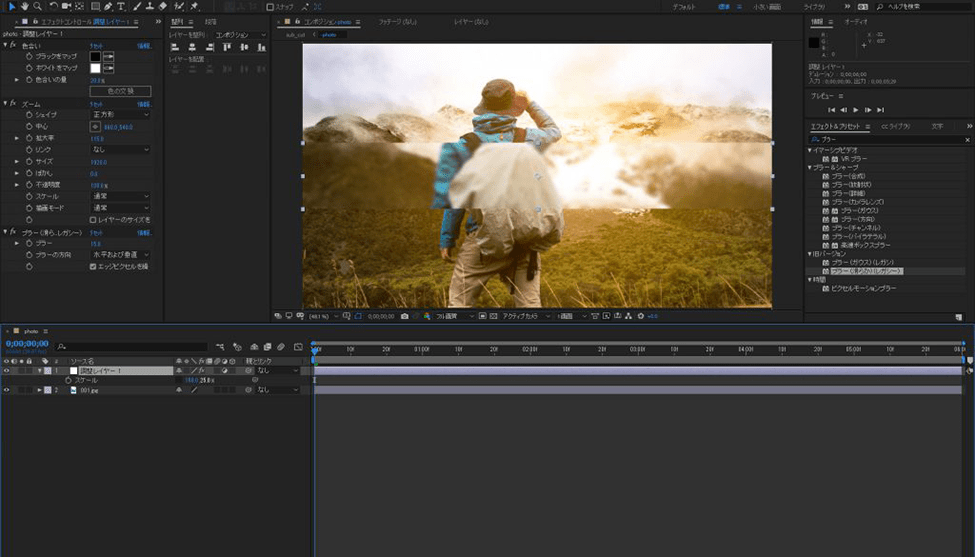Click the snapshot camera icon in viewer
The image size is (975, 557).
405,316
